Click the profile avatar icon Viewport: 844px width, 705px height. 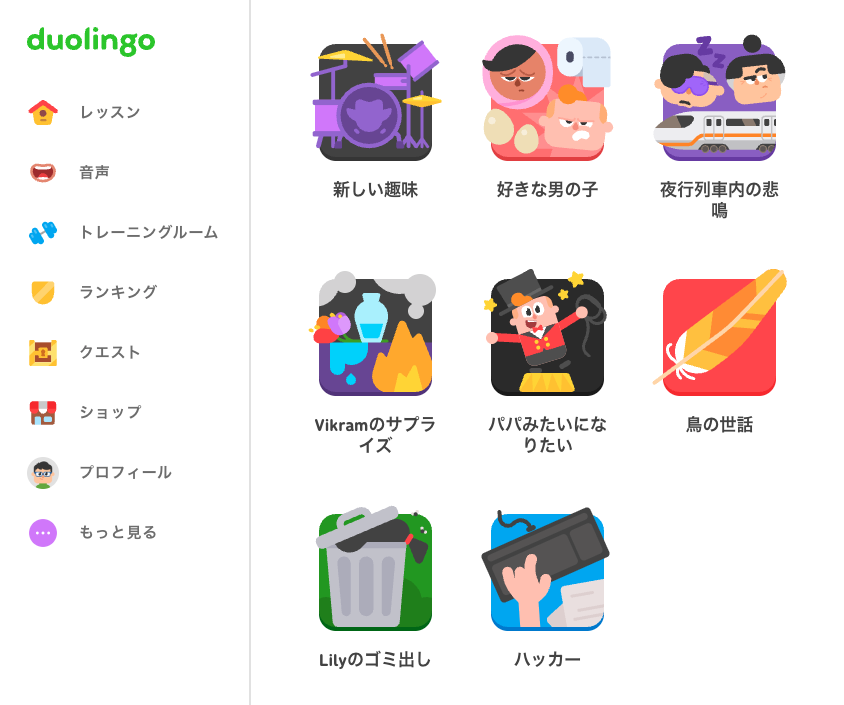click(43, 473)
